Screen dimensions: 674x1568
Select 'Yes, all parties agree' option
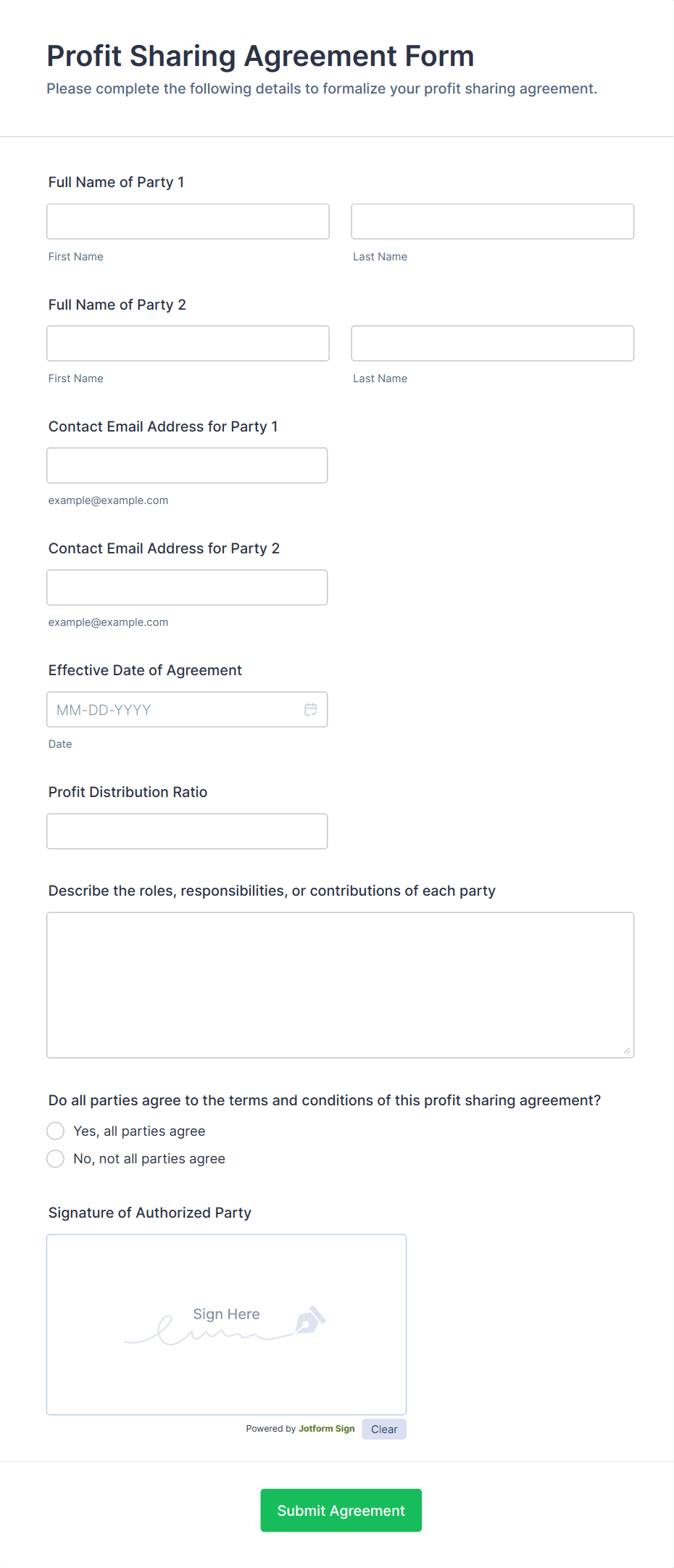[x=56, y=1131]
